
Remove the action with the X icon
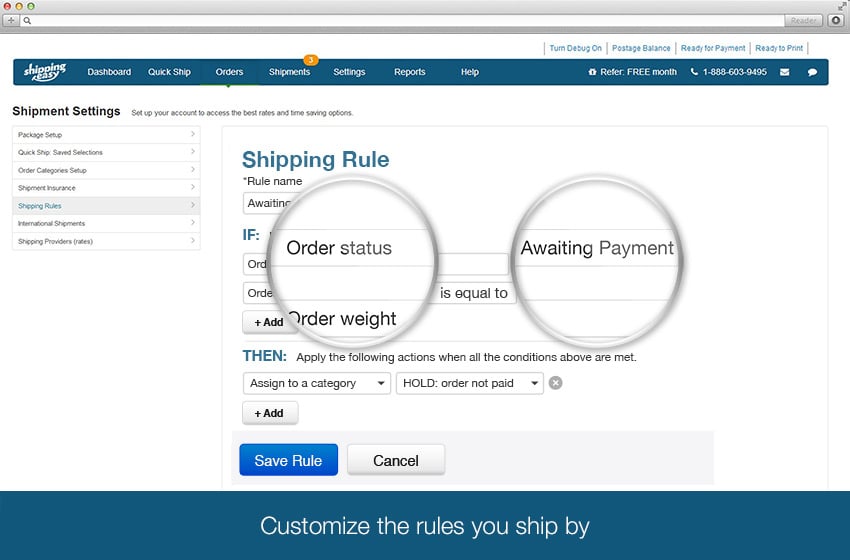556,383
